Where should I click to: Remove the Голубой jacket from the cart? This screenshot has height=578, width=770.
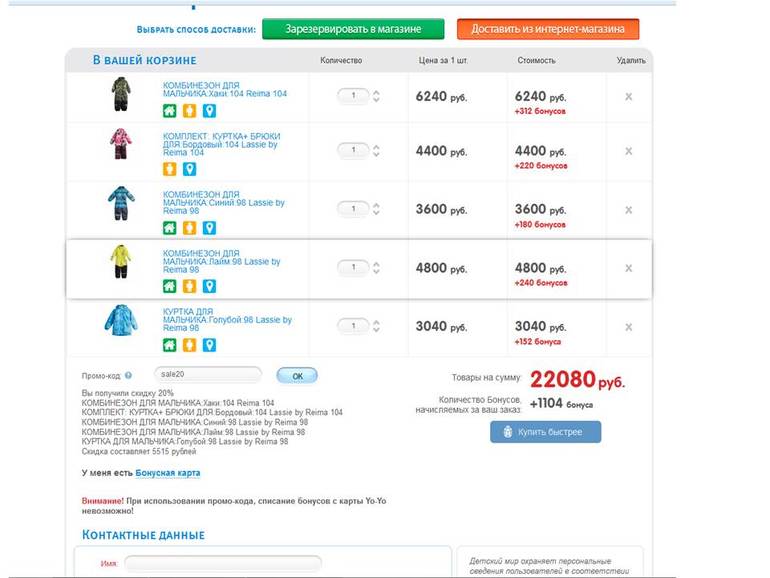(628, 327)
